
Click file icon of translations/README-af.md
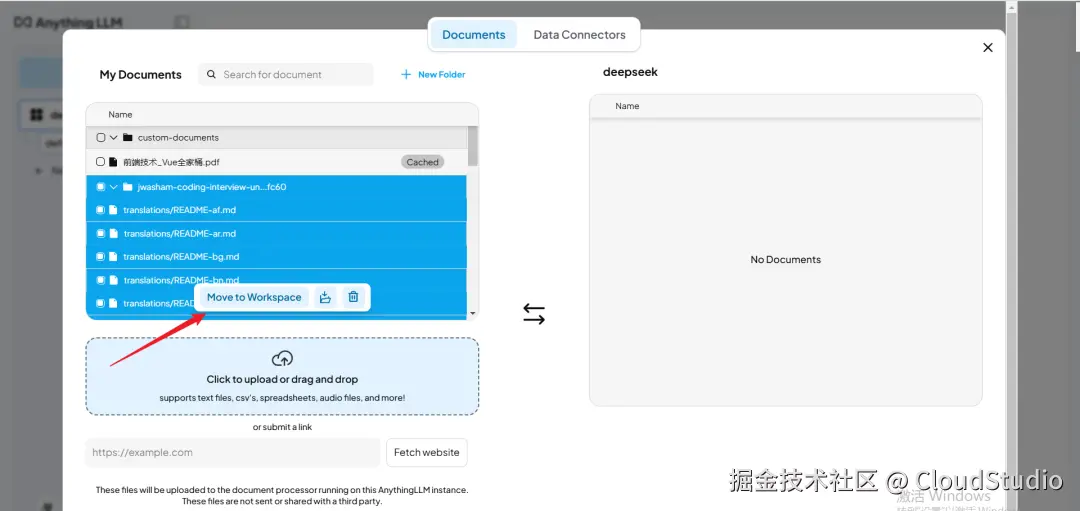click(113, 210)
